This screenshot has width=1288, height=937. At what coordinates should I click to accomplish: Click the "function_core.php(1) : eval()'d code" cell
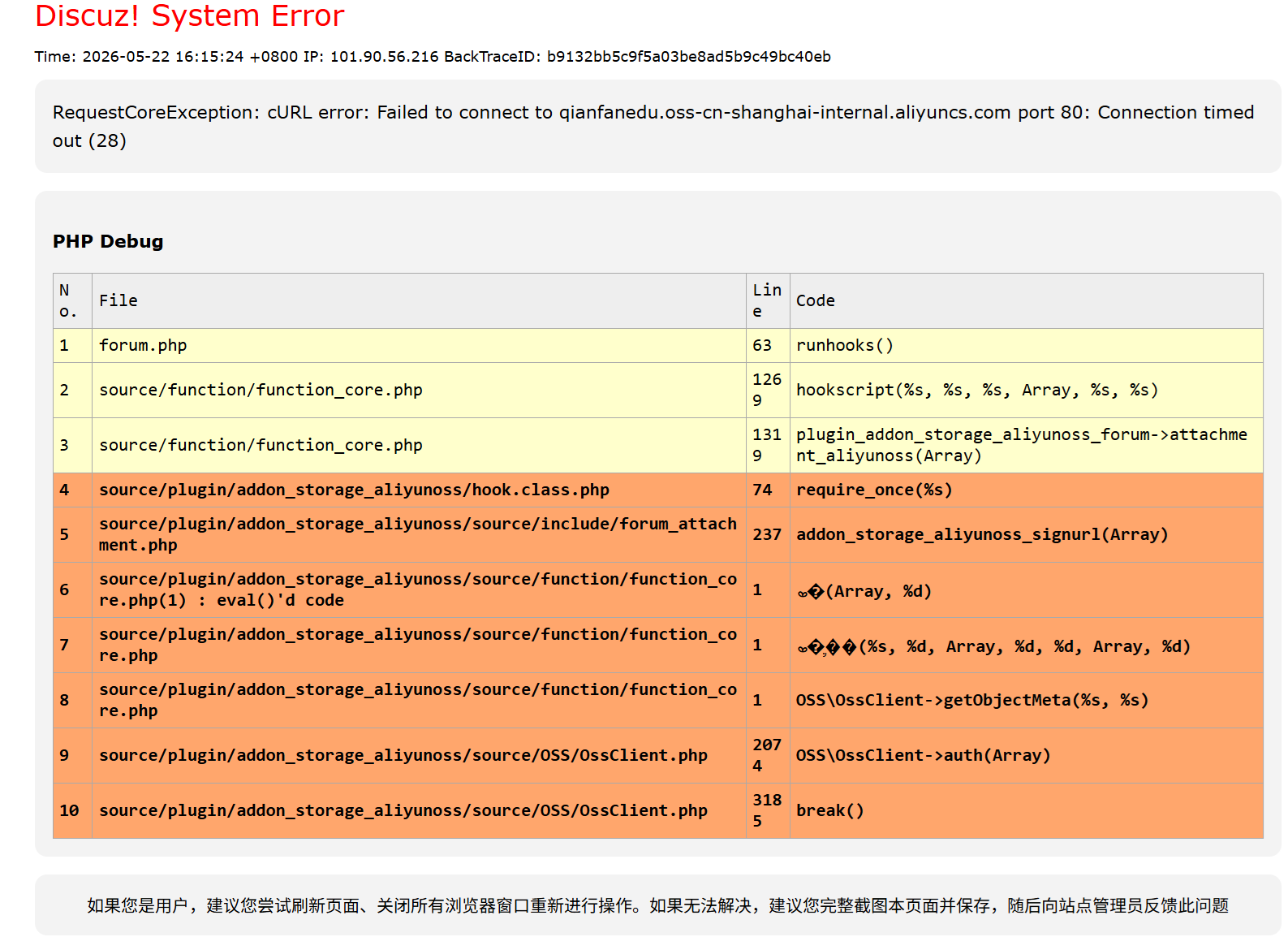tap(419, 590)
